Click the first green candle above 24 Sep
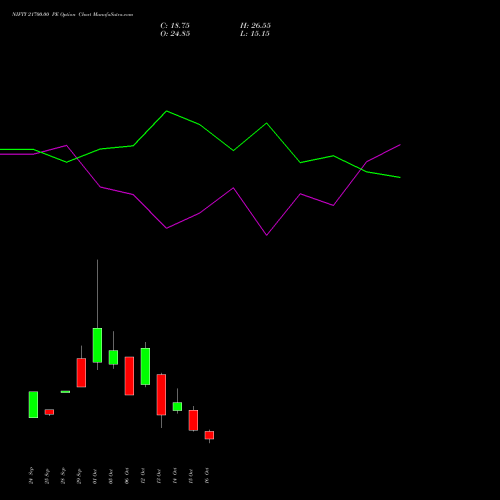 tap(33, 404)
